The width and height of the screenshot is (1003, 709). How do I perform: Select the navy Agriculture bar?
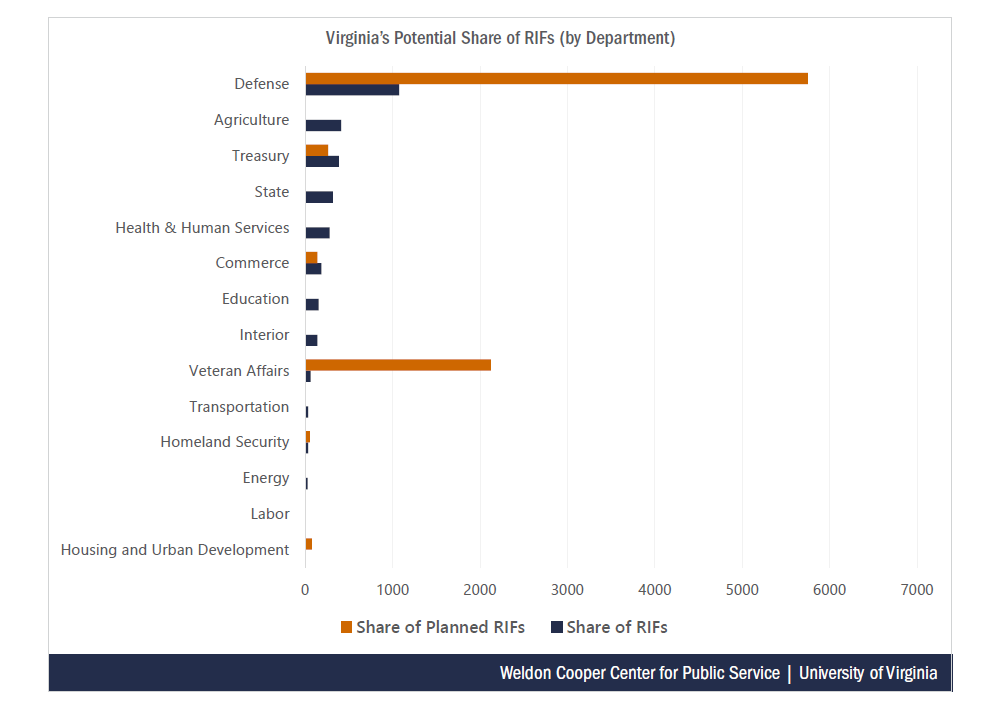click(x=323, y=125)
